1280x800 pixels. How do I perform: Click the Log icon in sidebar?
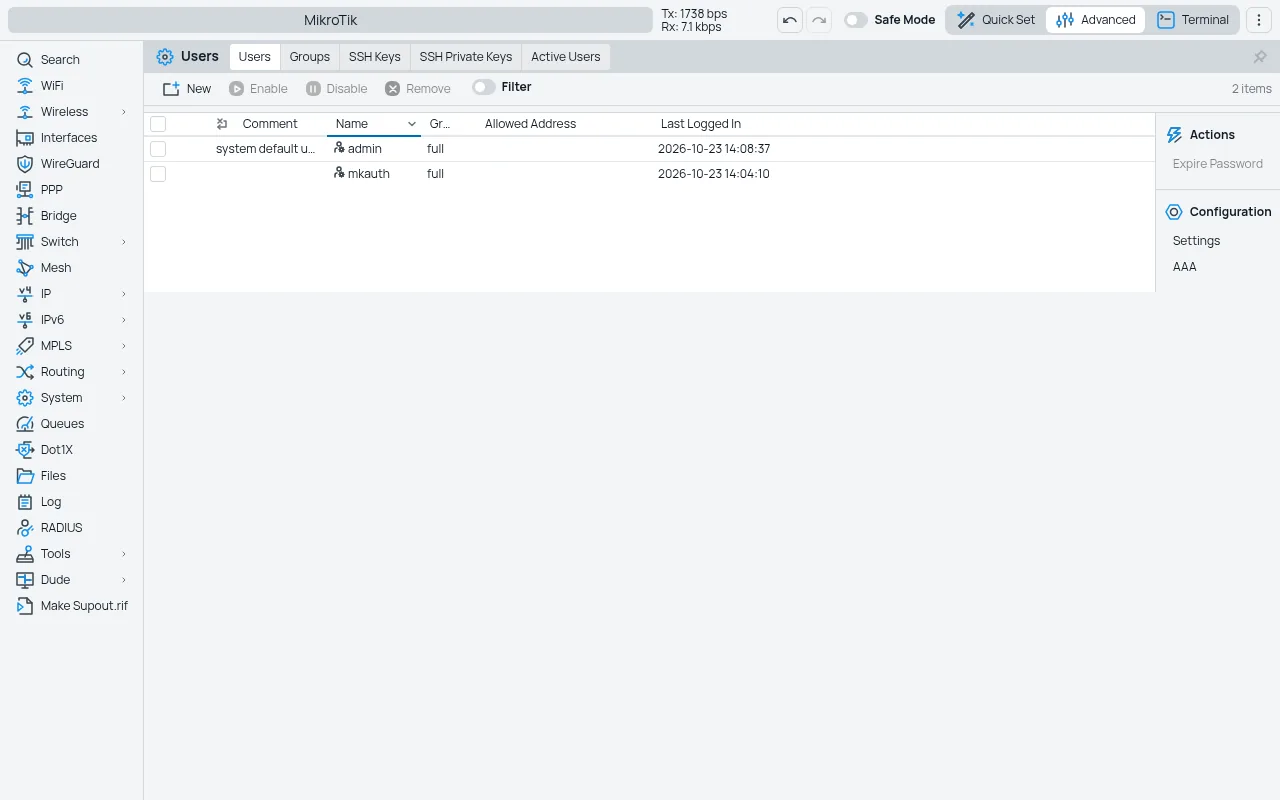pos(25,502)
